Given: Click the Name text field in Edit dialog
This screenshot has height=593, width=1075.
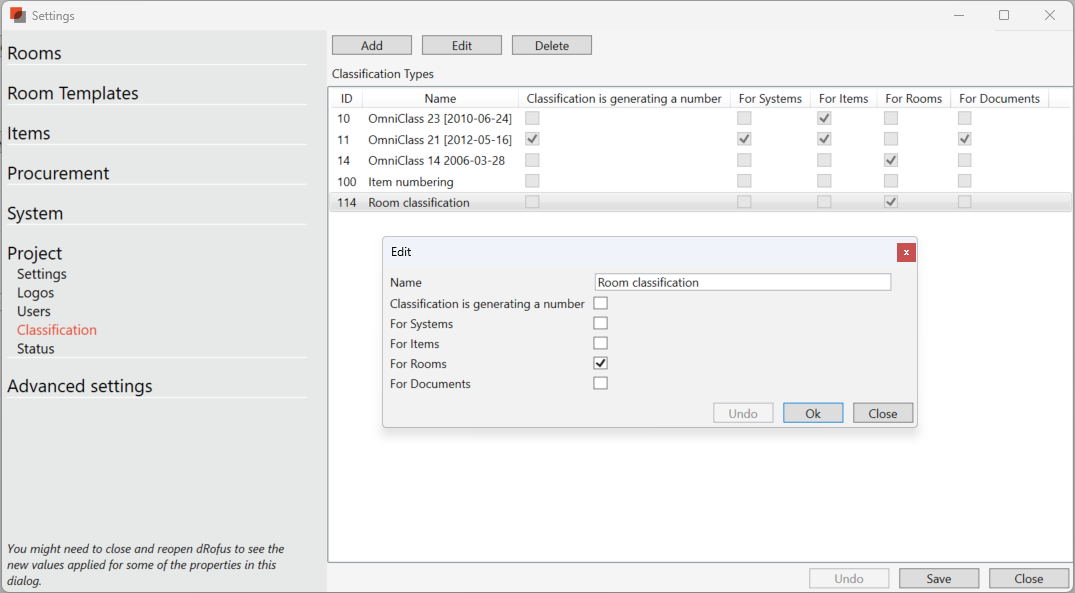Looking at the screenshot, I should [742, 283].
